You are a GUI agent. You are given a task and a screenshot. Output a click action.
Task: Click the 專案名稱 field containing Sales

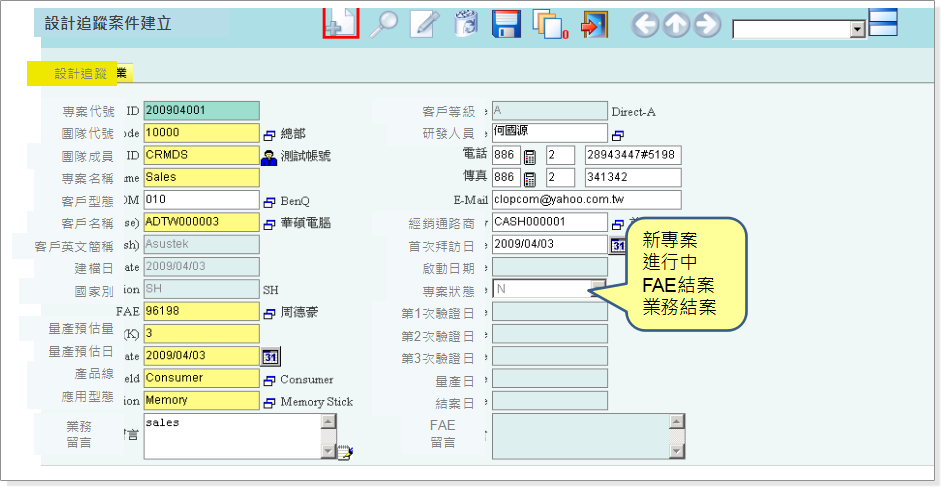[201, 178]
